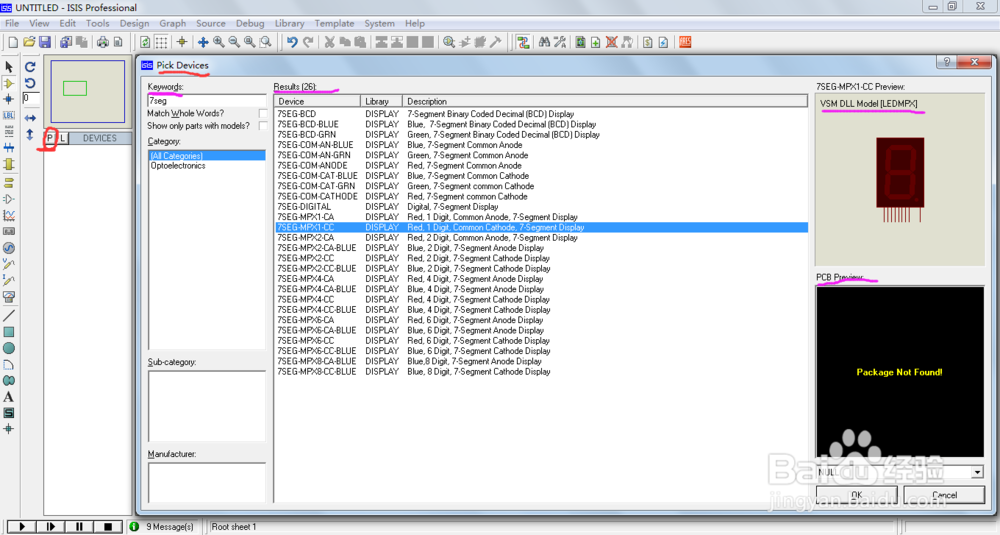Click the New Design file icon
Image resolution: width=1000 pixels, height=535 pixels.
[13, 43]
